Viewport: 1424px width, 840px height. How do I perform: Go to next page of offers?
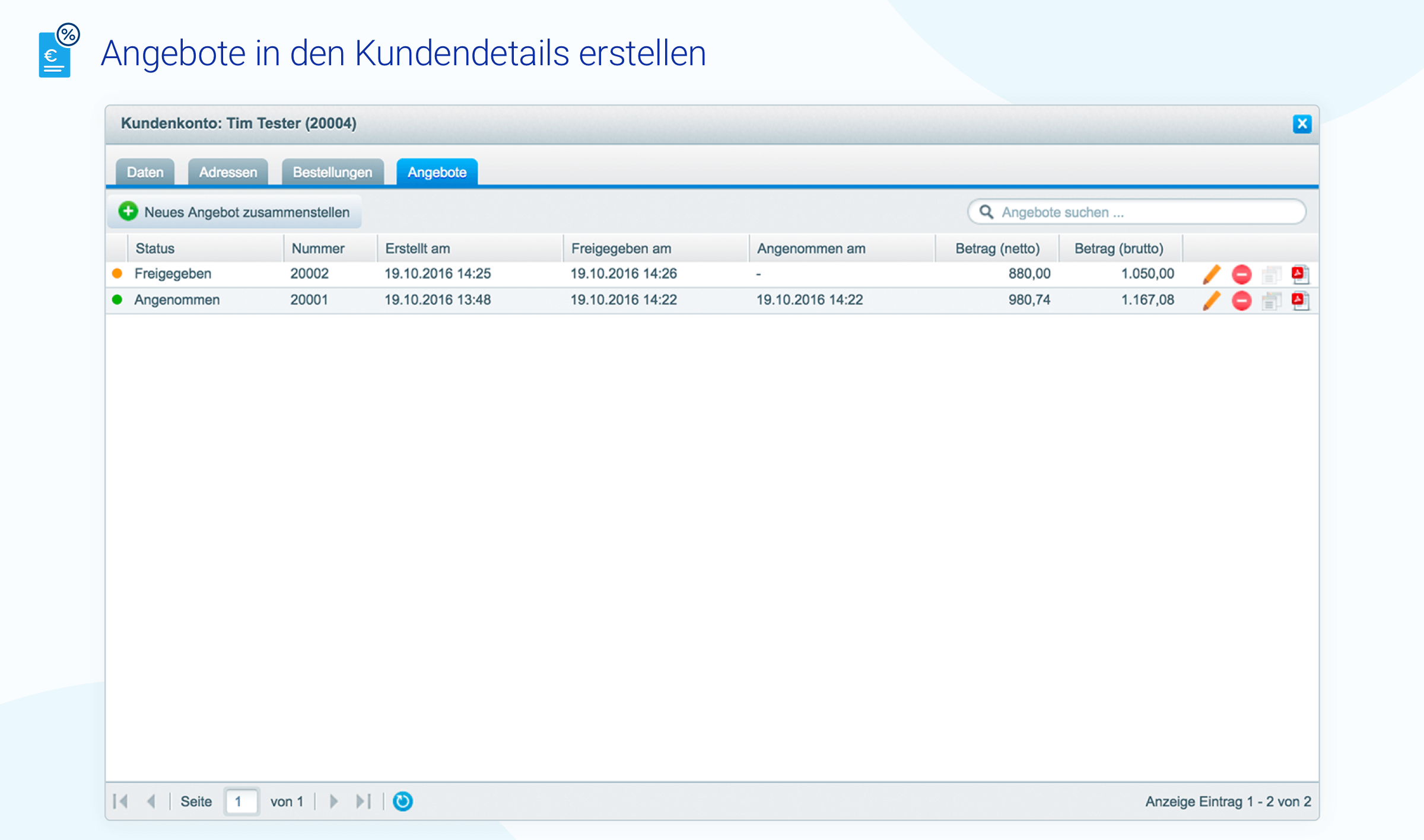pos(333,801)
